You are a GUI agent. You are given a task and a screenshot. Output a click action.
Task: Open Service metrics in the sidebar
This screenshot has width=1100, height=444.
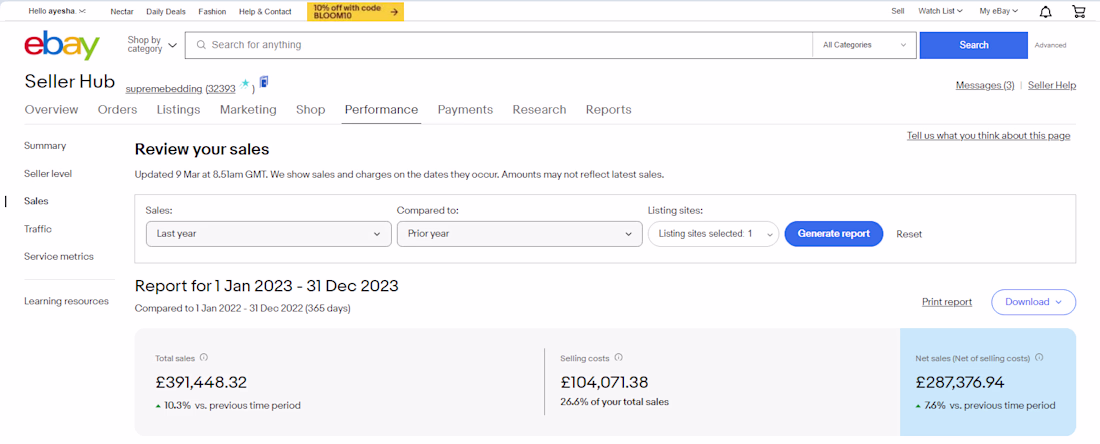(58, 256)
